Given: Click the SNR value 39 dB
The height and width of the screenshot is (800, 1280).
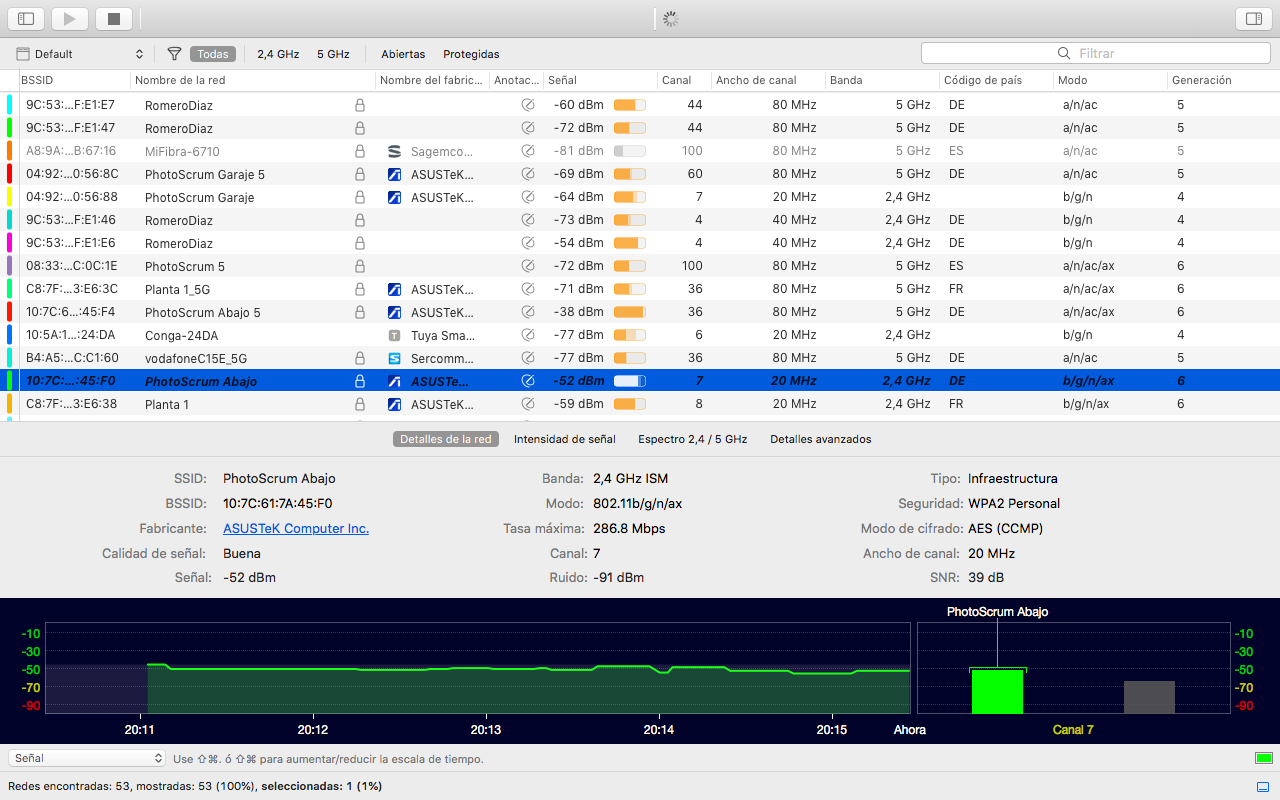Looking at the screenshot, I should pyautogui.click(x=986, y=578).
